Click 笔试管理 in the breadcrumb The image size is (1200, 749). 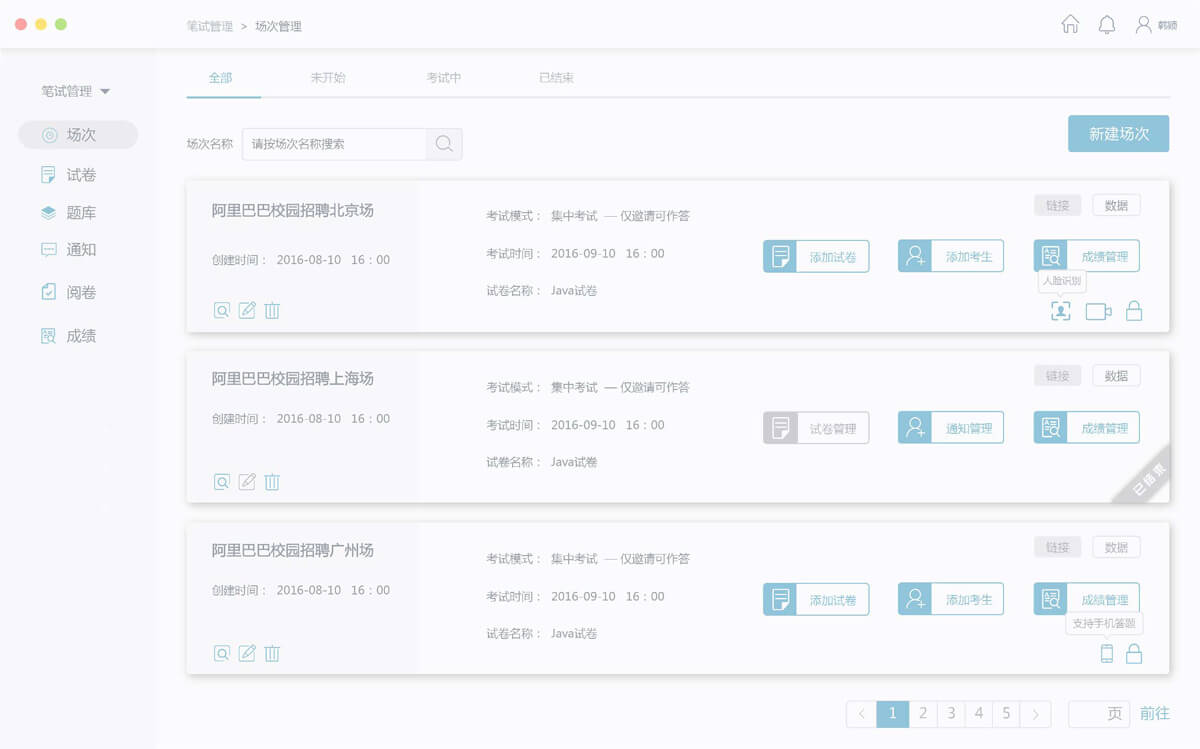[x=210, y=26]
